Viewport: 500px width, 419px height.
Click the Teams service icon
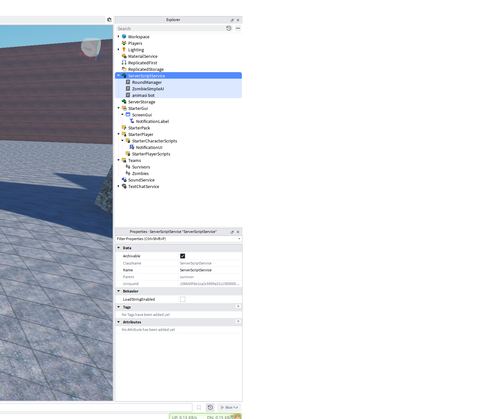(x=124, y=160)
